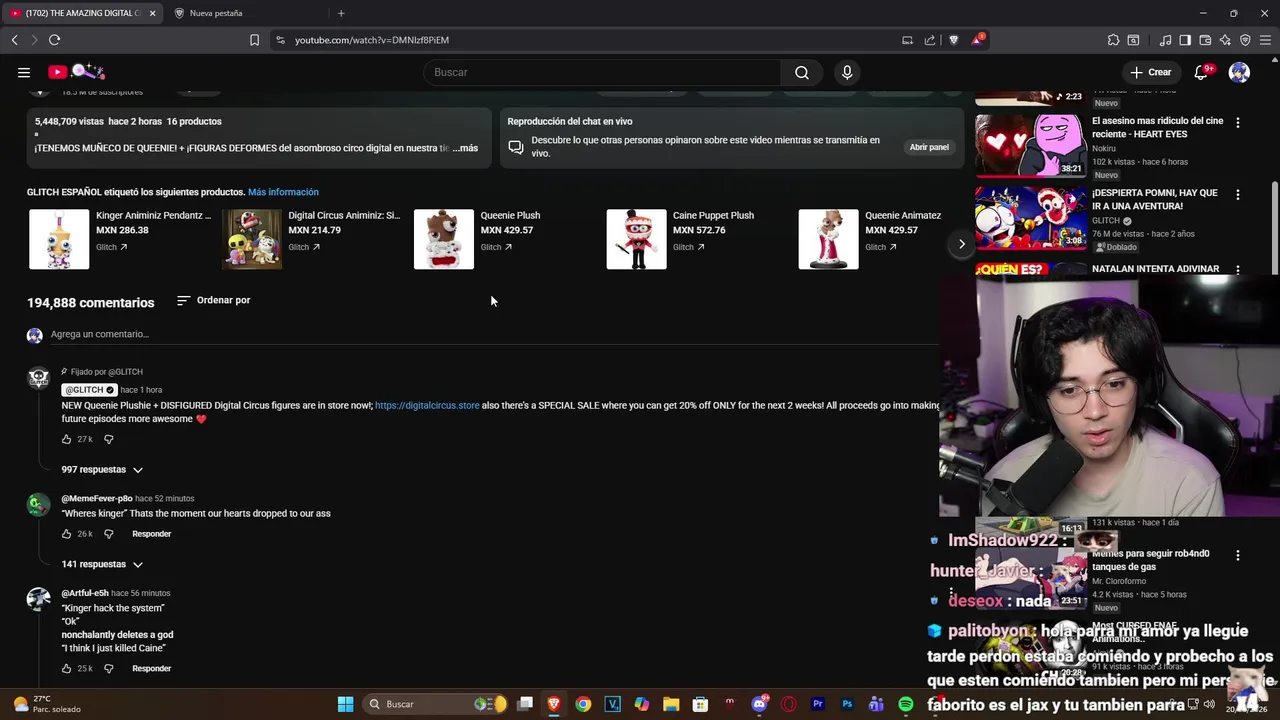Like the Artful-e5h comment
Viewport: 1280px width, 720px height.
(x=67, y=668)
